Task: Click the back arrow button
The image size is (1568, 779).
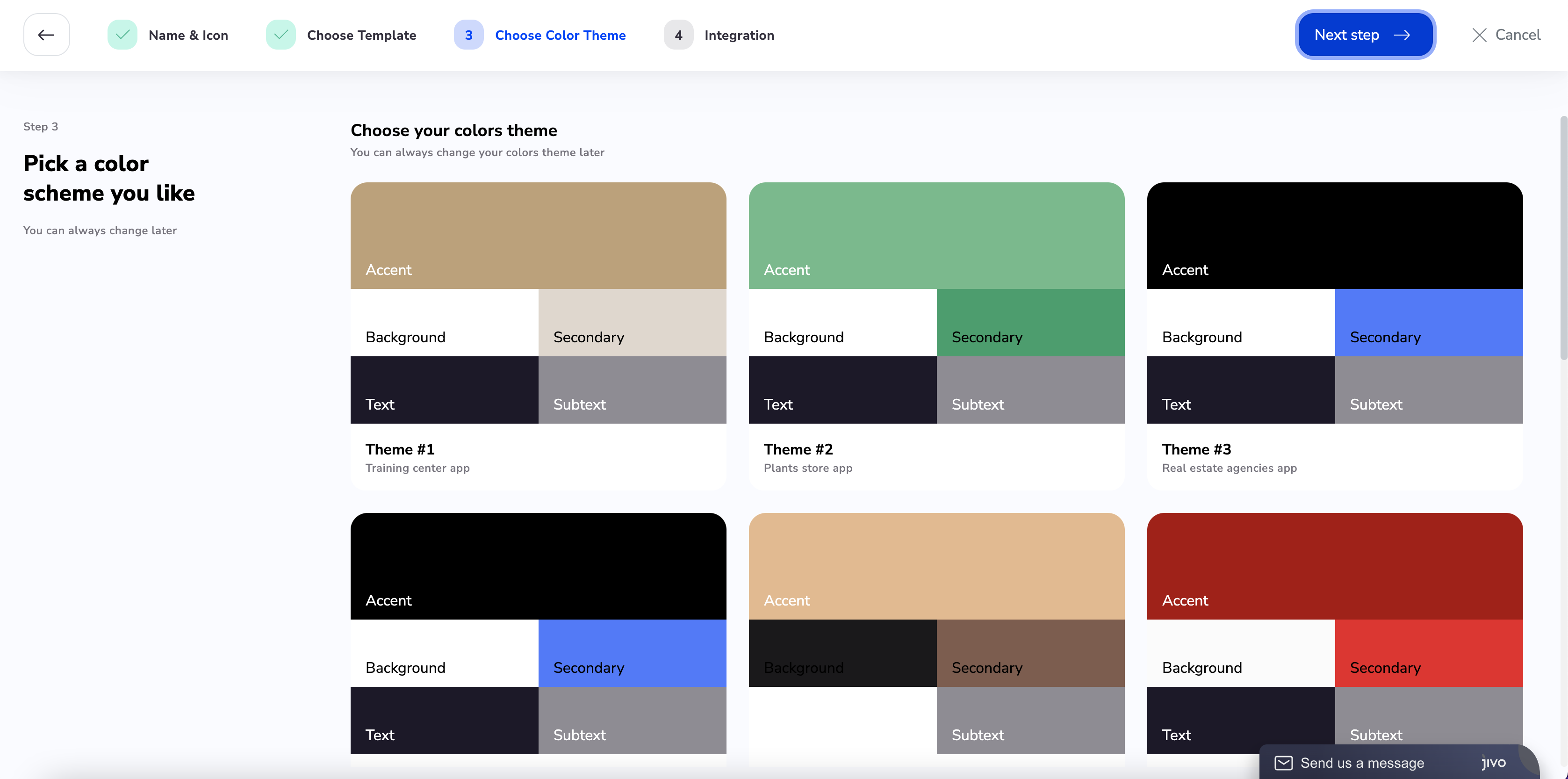Action: tap(46, 35)
